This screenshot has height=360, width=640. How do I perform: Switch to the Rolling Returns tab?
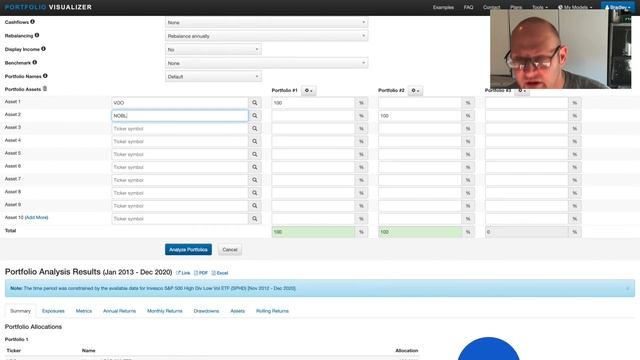(x=272, y=311)
